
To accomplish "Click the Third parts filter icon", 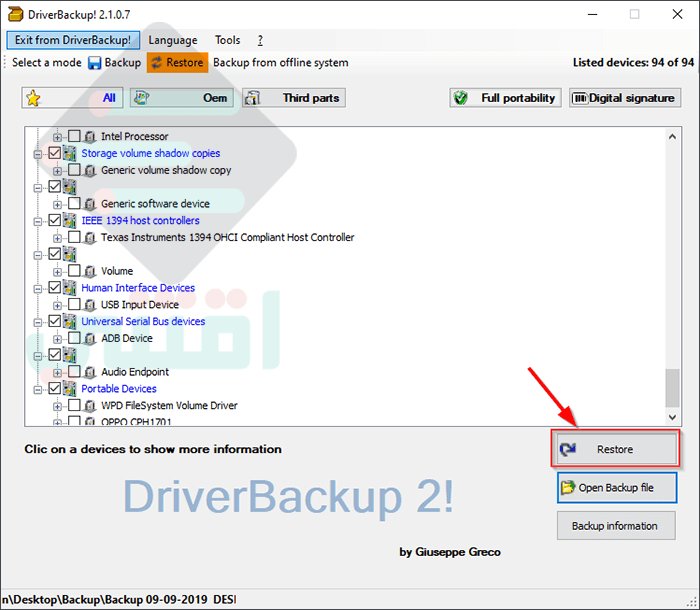I will [253, 98].
